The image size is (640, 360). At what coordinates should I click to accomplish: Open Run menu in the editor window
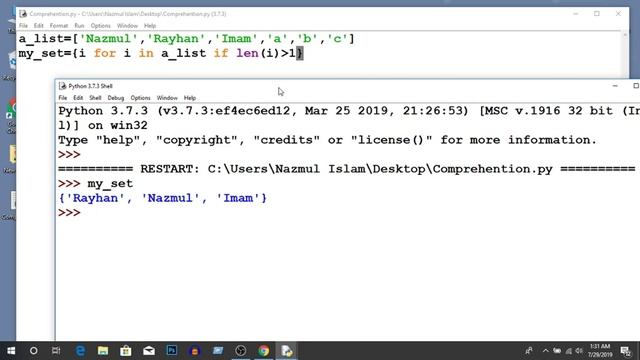(x=79, y=26)
